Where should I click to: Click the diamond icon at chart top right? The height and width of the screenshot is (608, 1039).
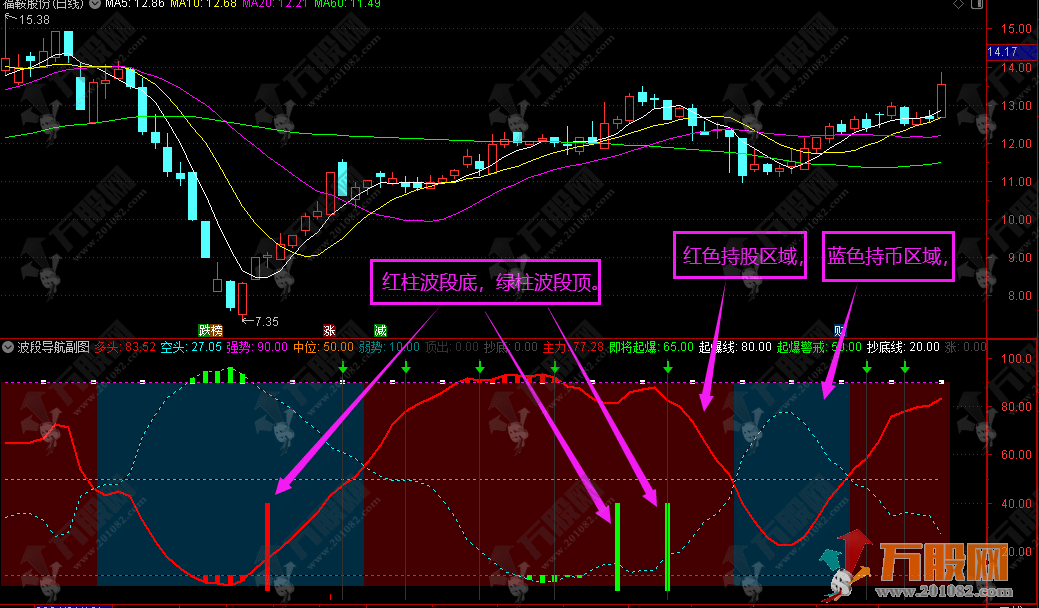tap(958, 4)
